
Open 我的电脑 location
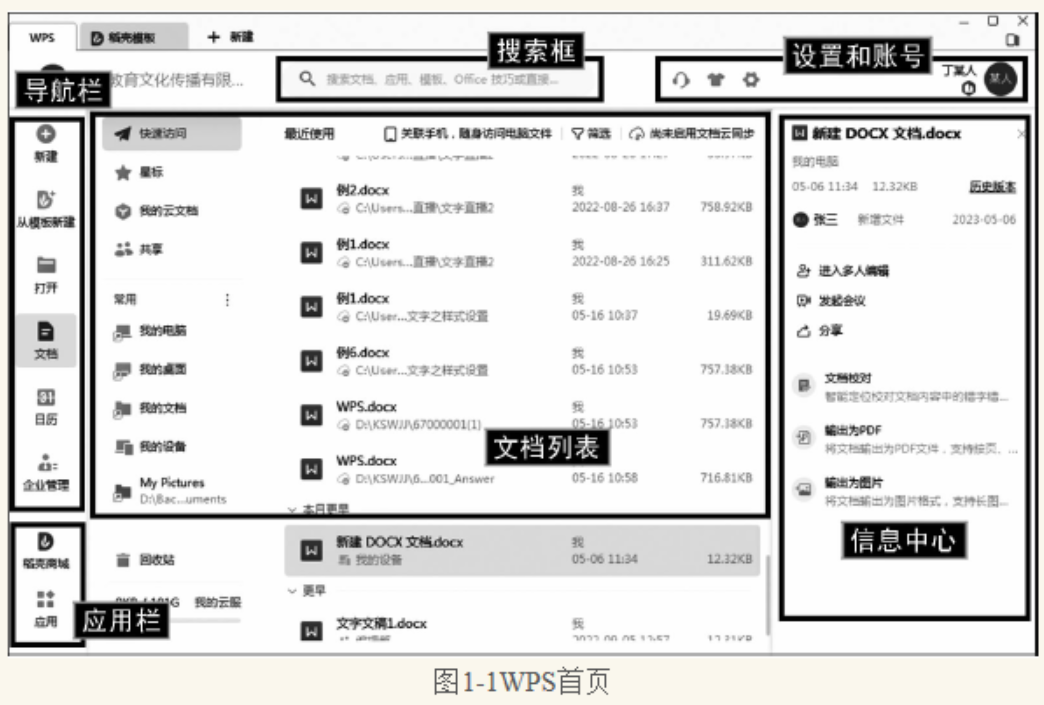[150, 331]
